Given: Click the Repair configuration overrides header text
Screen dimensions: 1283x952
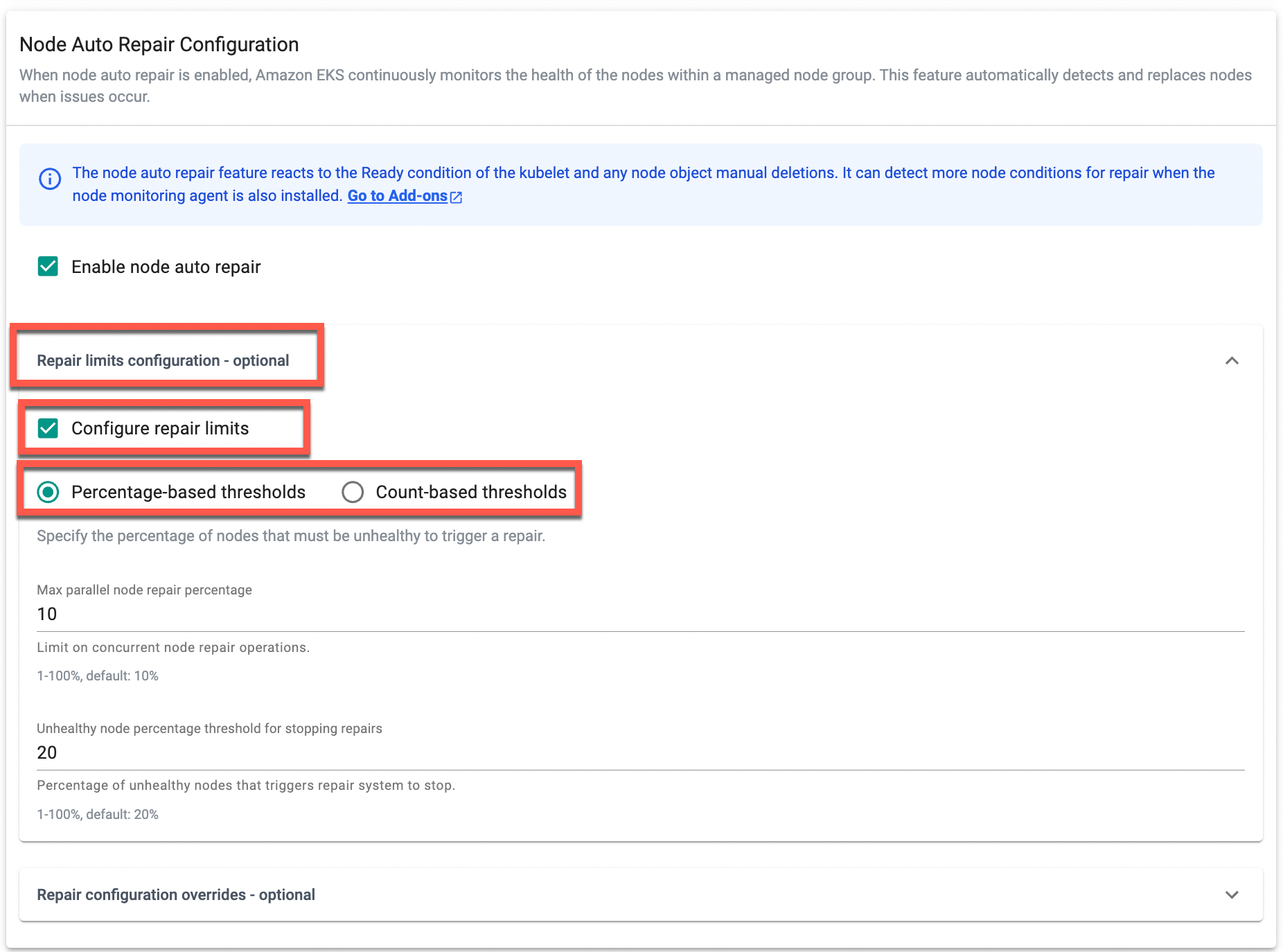Looking at the screenshot, I should [176, 895].
